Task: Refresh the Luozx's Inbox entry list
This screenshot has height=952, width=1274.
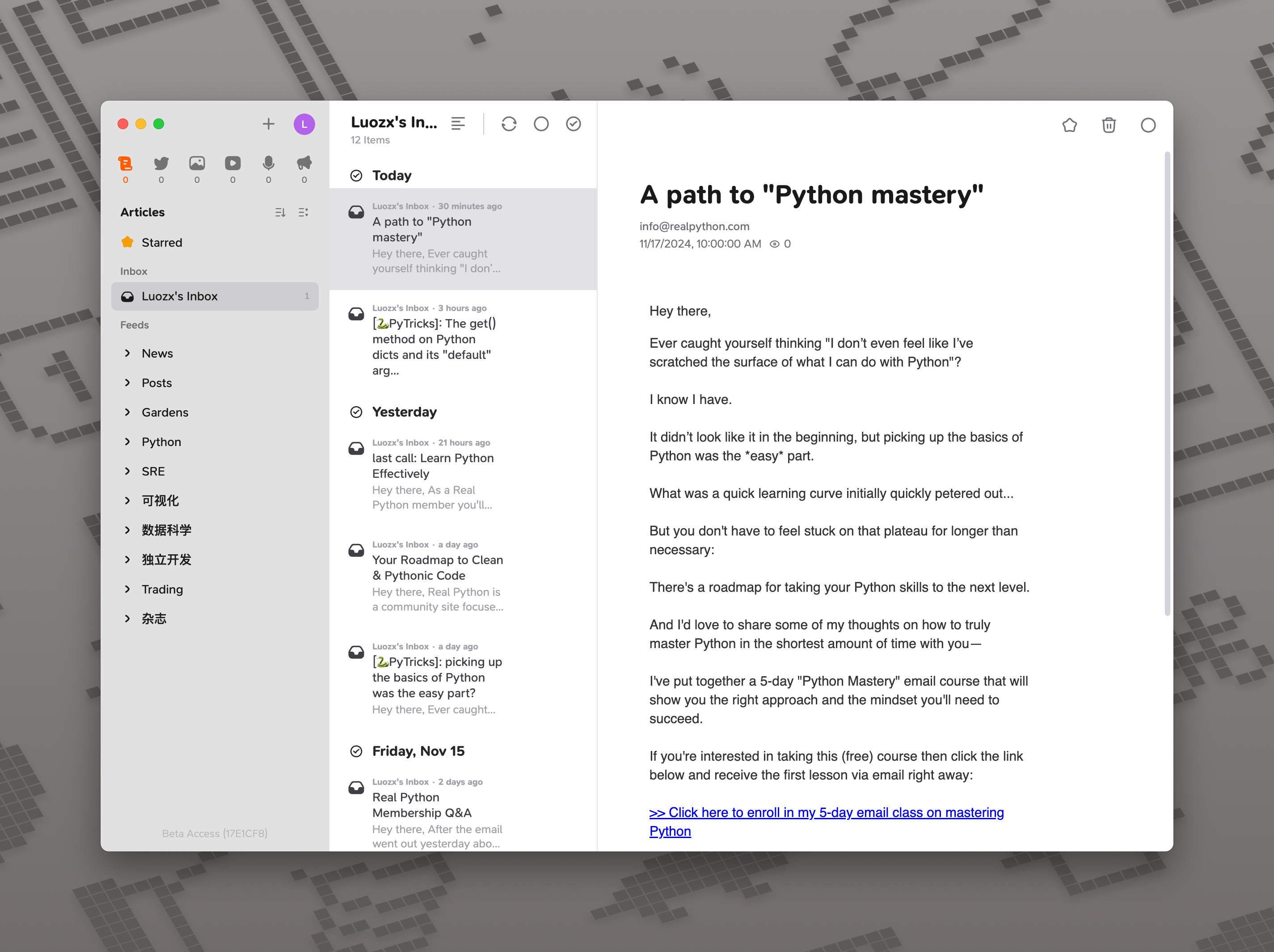Action: 509,124
